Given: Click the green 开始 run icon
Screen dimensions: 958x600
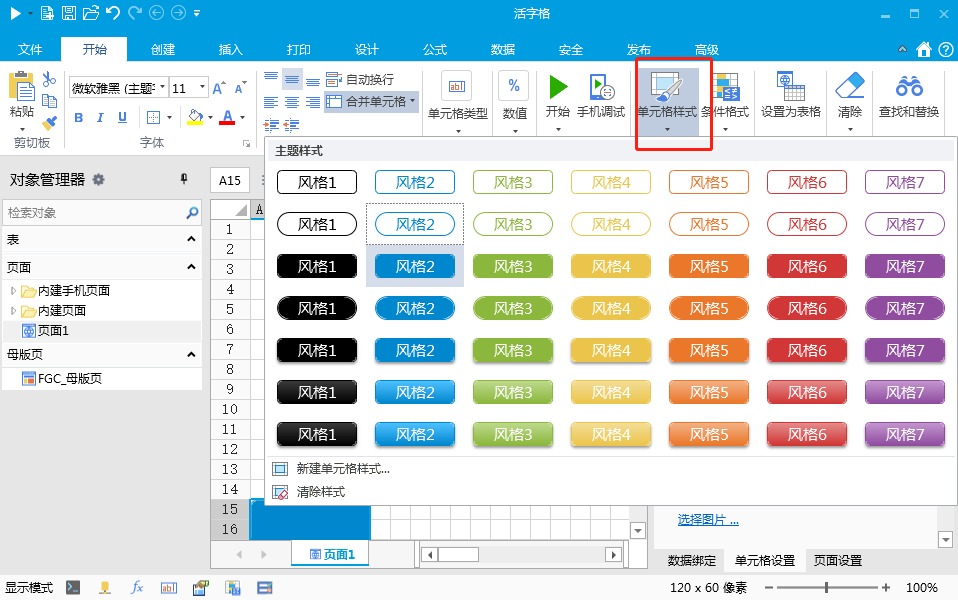Looking at the screenshot, I should point(557,87).
